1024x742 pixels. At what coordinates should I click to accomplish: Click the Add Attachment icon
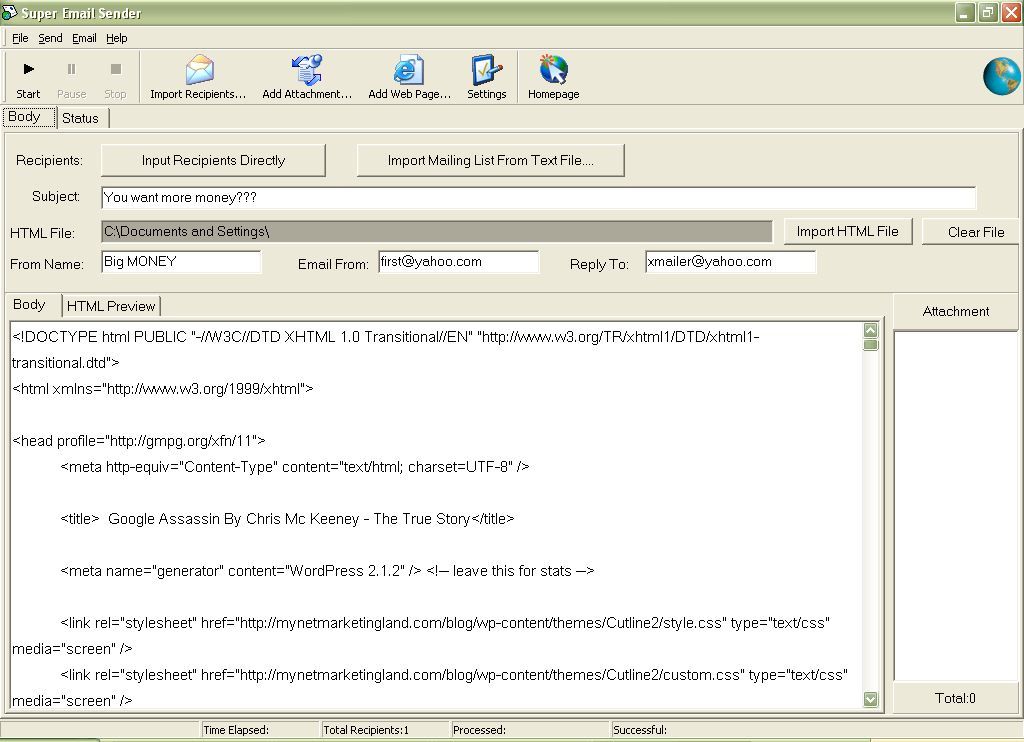tap(305, 75)
